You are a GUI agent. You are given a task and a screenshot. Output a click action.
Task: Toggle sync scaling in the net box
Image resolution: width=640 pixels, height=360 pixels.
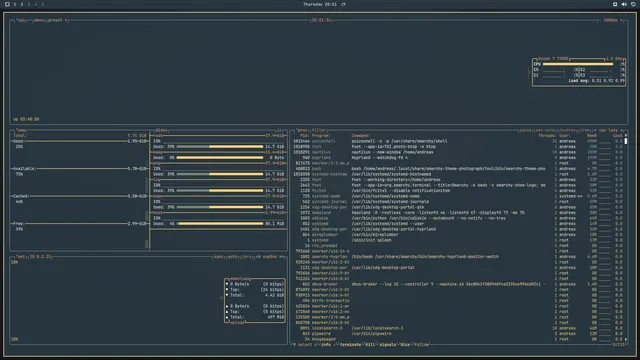[x=218, y=257]
